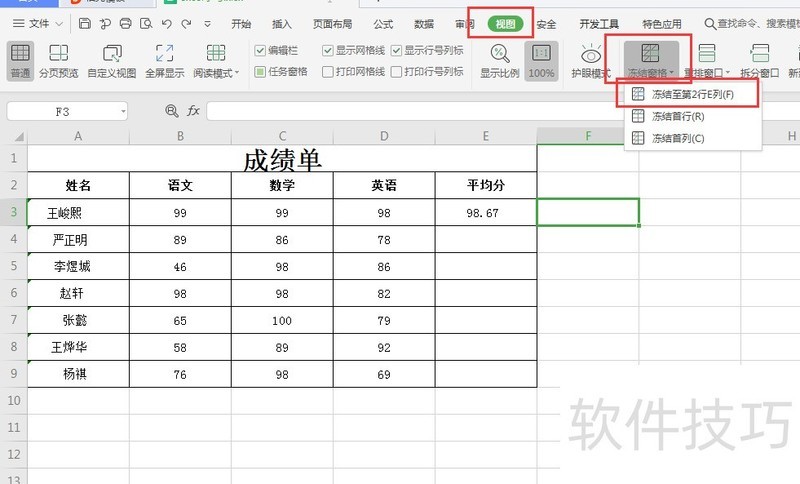Click the name cell 王峻熙
Screen dimensions: 800x484
[78, 212]
